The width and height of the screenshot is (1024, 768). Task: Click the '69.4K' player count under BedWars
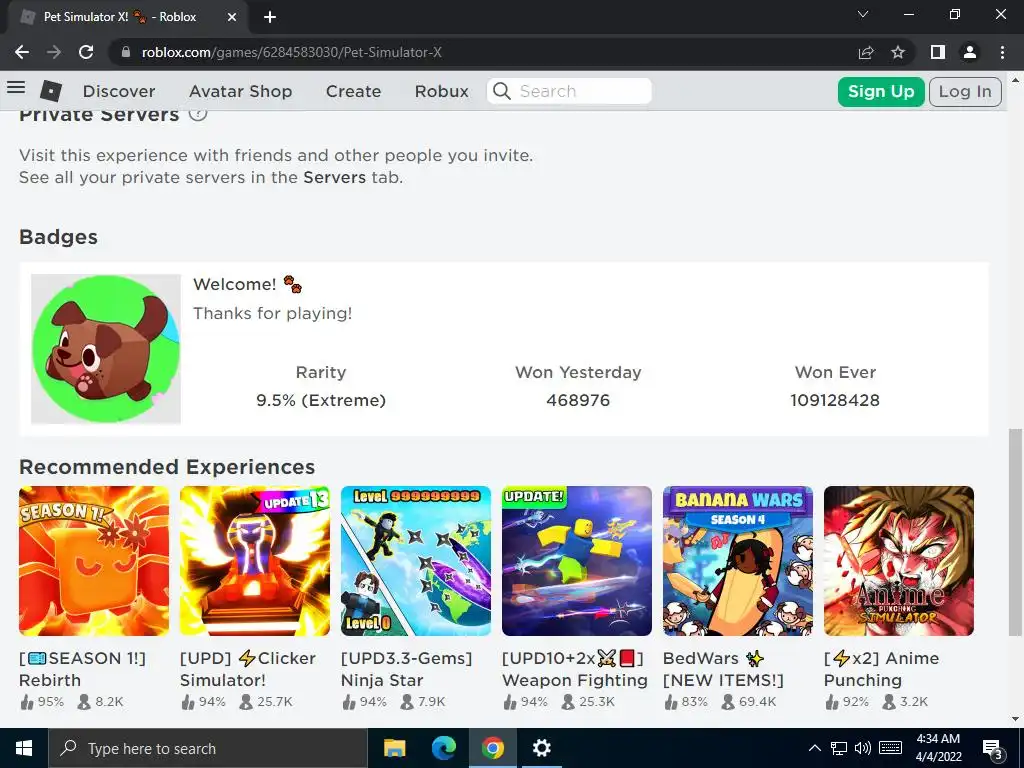click(758, 702)
